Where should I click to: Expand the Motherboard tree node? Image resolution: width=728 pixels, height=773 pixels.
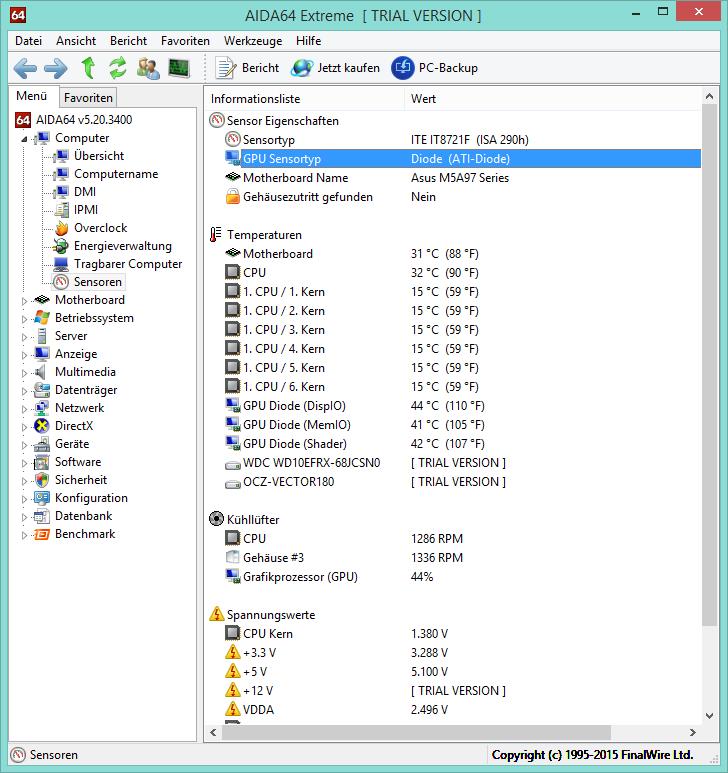tap(24, 301)
